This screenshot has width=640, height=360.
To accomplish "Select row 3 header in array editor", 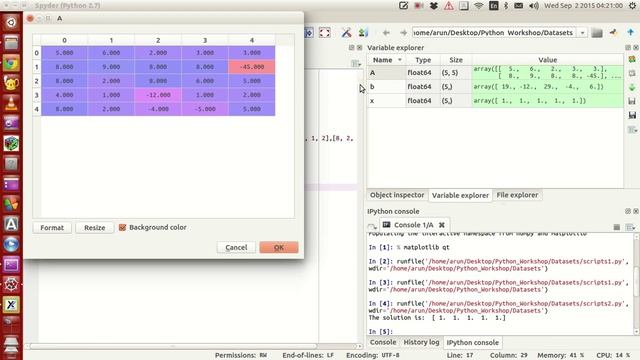I will 37,95.
